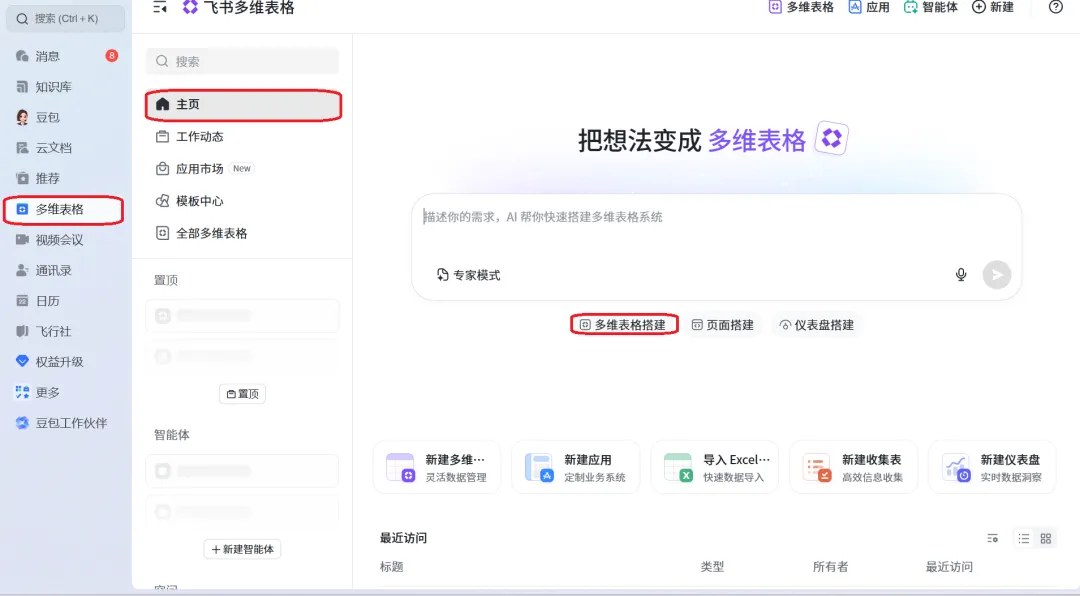Click the panel 搜索 field
The width and height of the screenshot is (1080, 596).
242,61
